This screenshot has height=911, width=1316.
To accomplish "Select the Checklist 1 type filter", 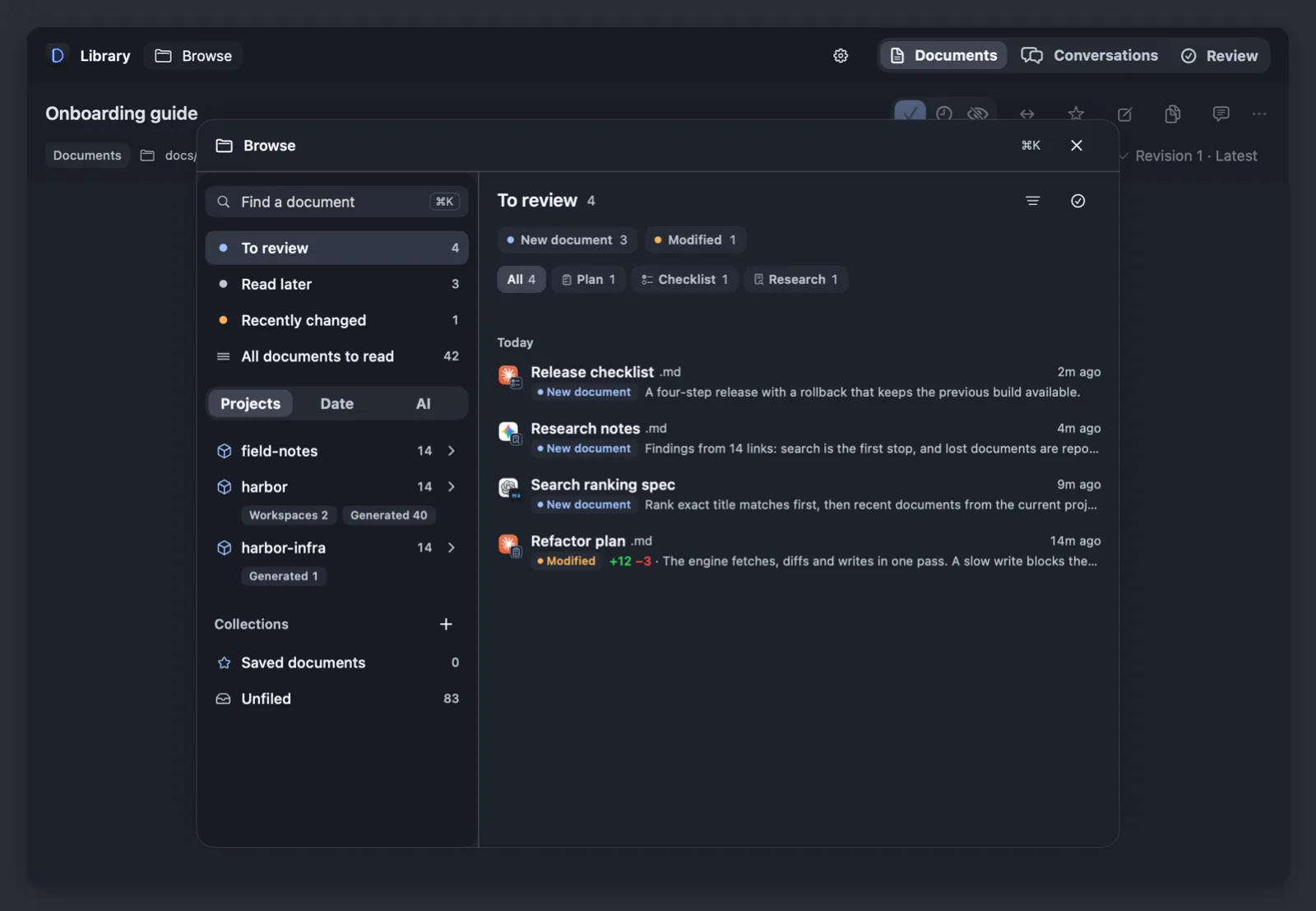I will click(684, 280).
